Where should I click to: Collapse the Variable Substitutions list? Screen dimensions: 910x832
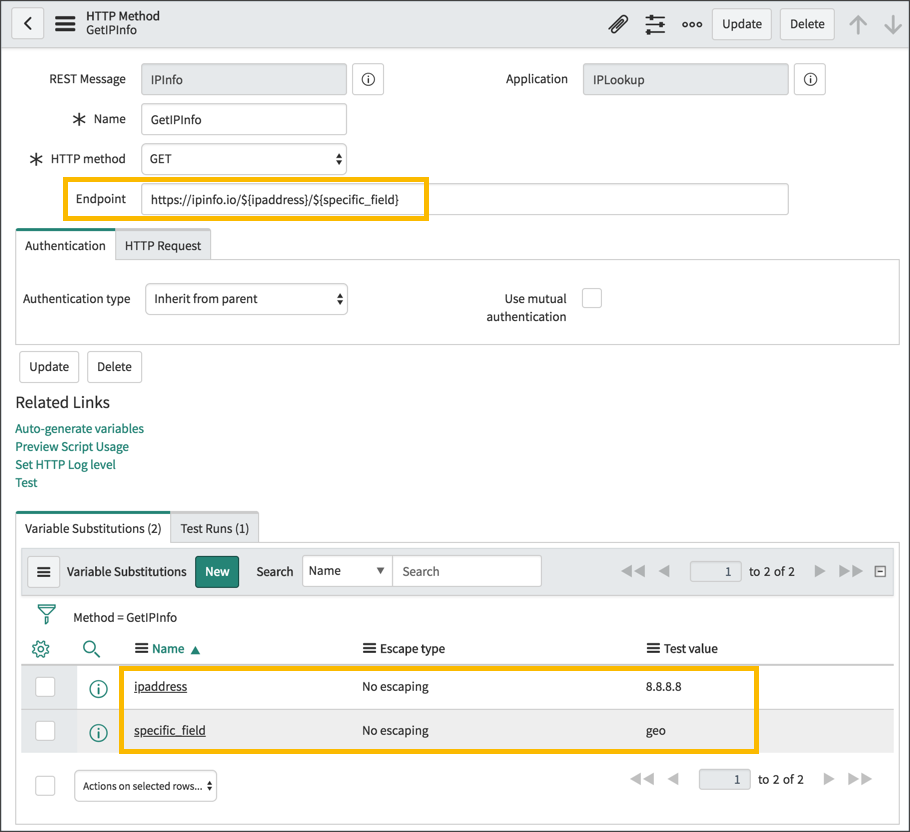pos(880,572)
